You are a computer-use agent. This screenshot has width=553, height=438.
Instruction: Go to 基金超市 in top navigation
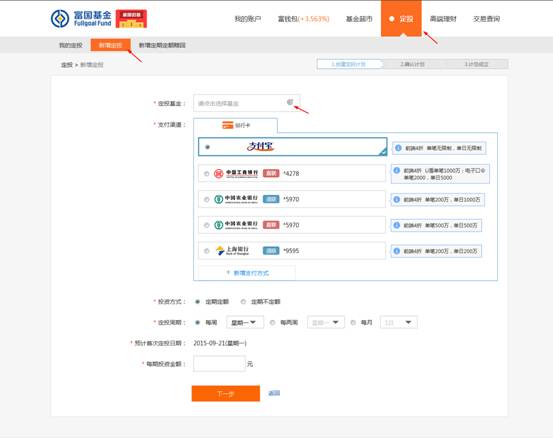[x=359, y=19]
